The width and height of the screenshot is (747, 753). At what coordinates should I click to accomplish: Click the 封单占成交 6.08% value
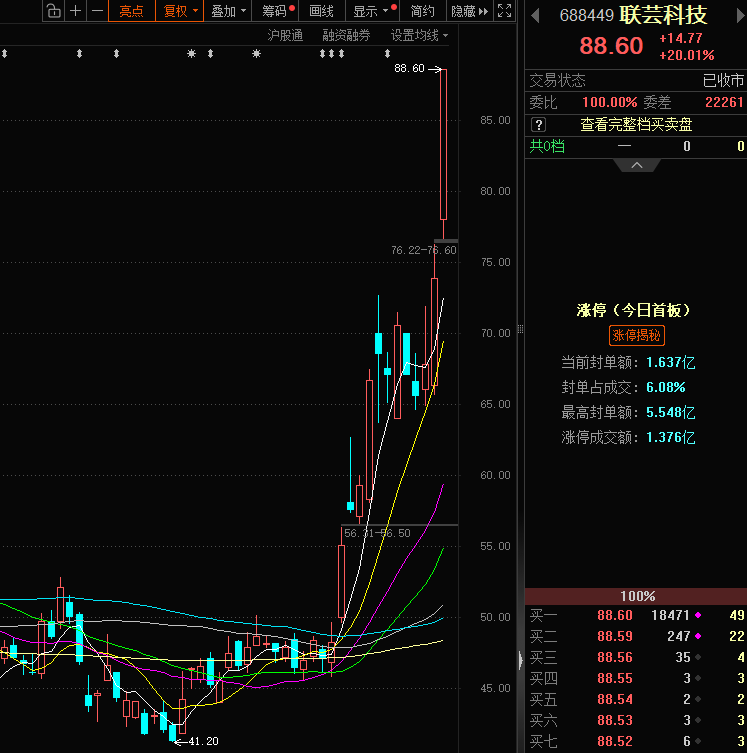pyautogui.click(x=665, y=387)
